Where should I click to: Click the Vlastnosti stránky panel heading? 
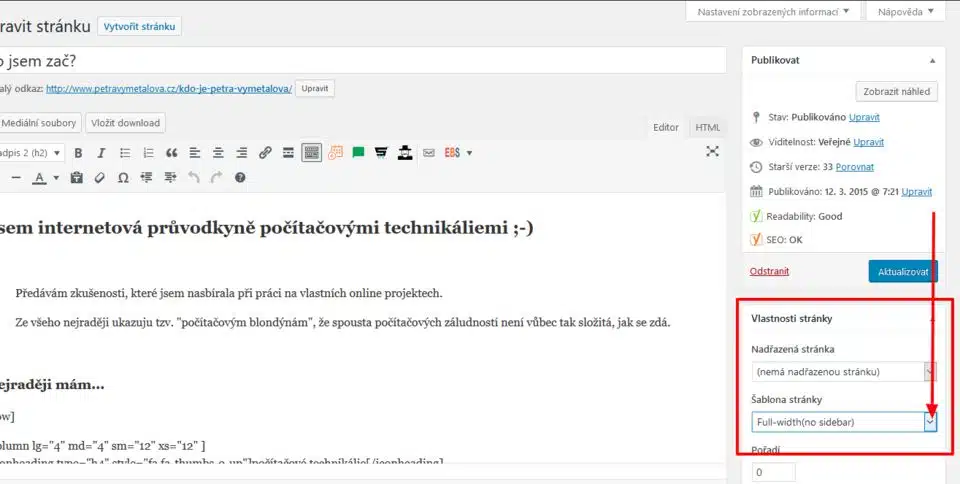792,318
